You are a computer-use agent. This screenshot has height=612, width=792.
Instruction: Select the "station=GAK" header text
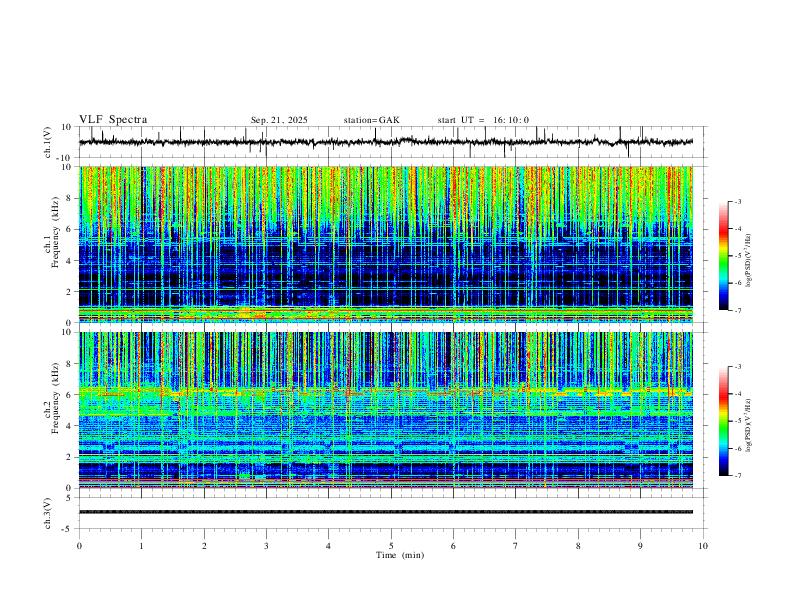pos(371,120)
